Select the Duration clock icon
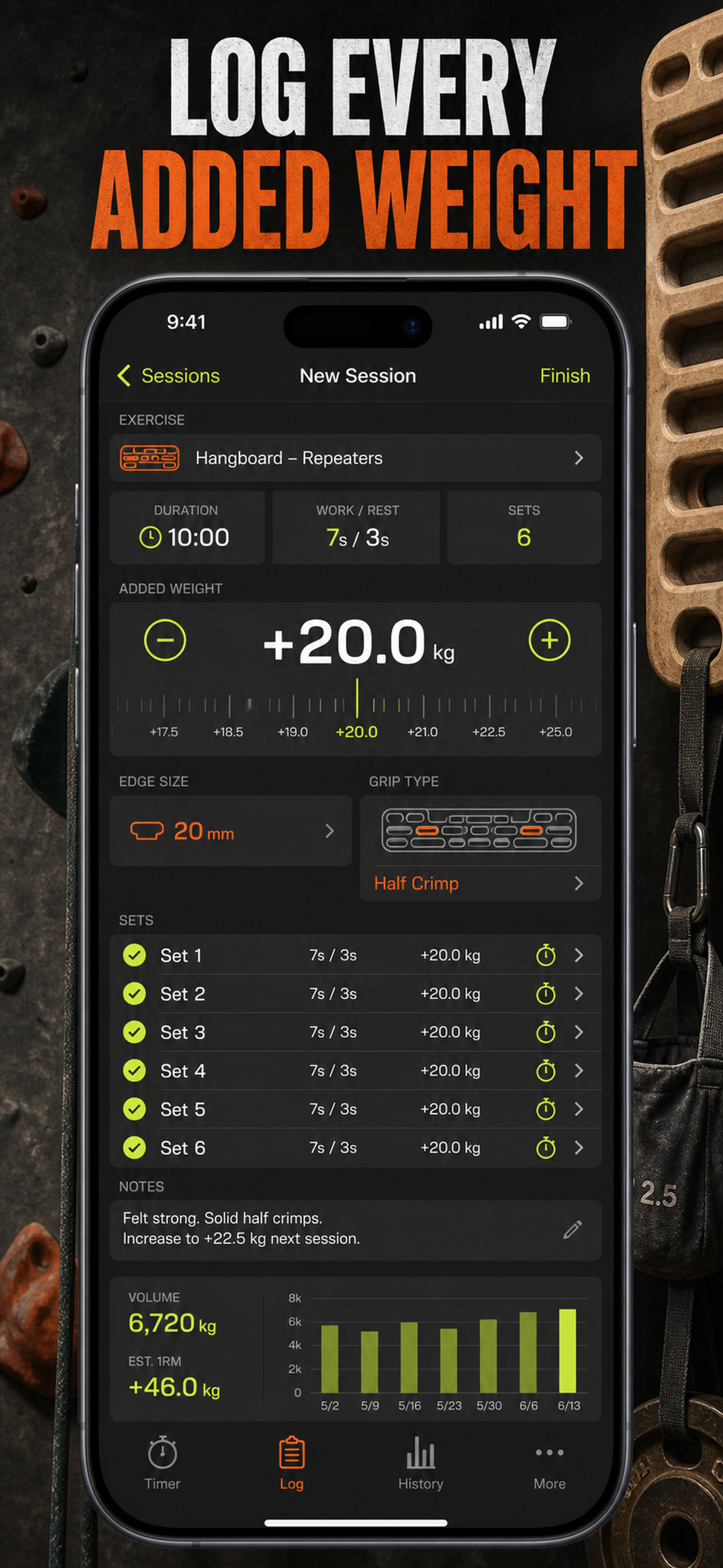This screenshot has height=1568, width=723. (x=150, y=537)
